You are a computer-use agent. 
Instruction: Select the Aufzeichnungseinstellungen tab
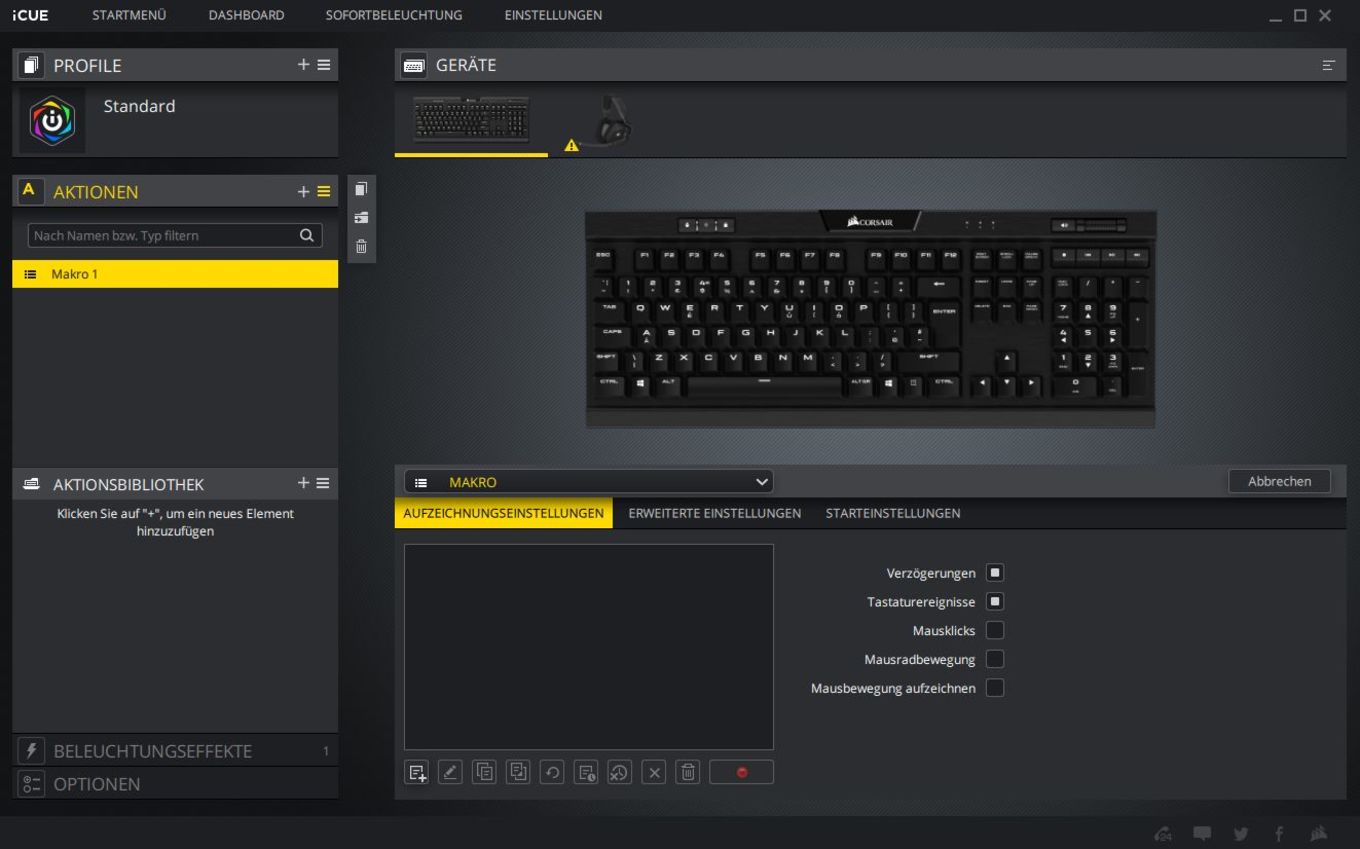504,513
